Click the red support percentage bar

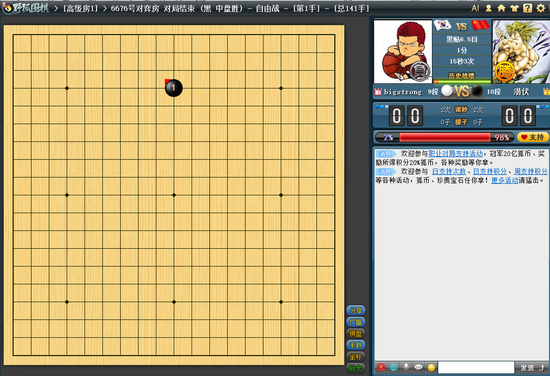[x=445, y=137]
